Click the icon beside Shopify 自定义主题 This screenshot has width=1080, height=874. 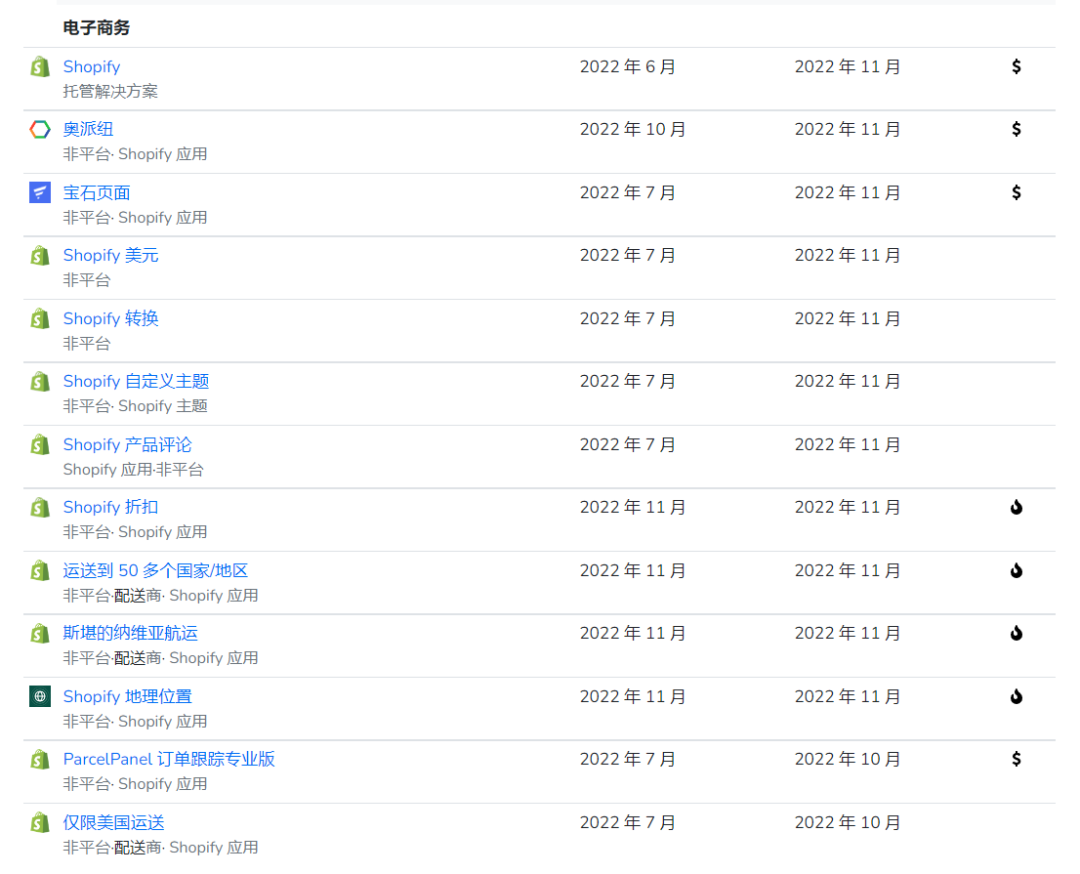(x=40, y=382)
